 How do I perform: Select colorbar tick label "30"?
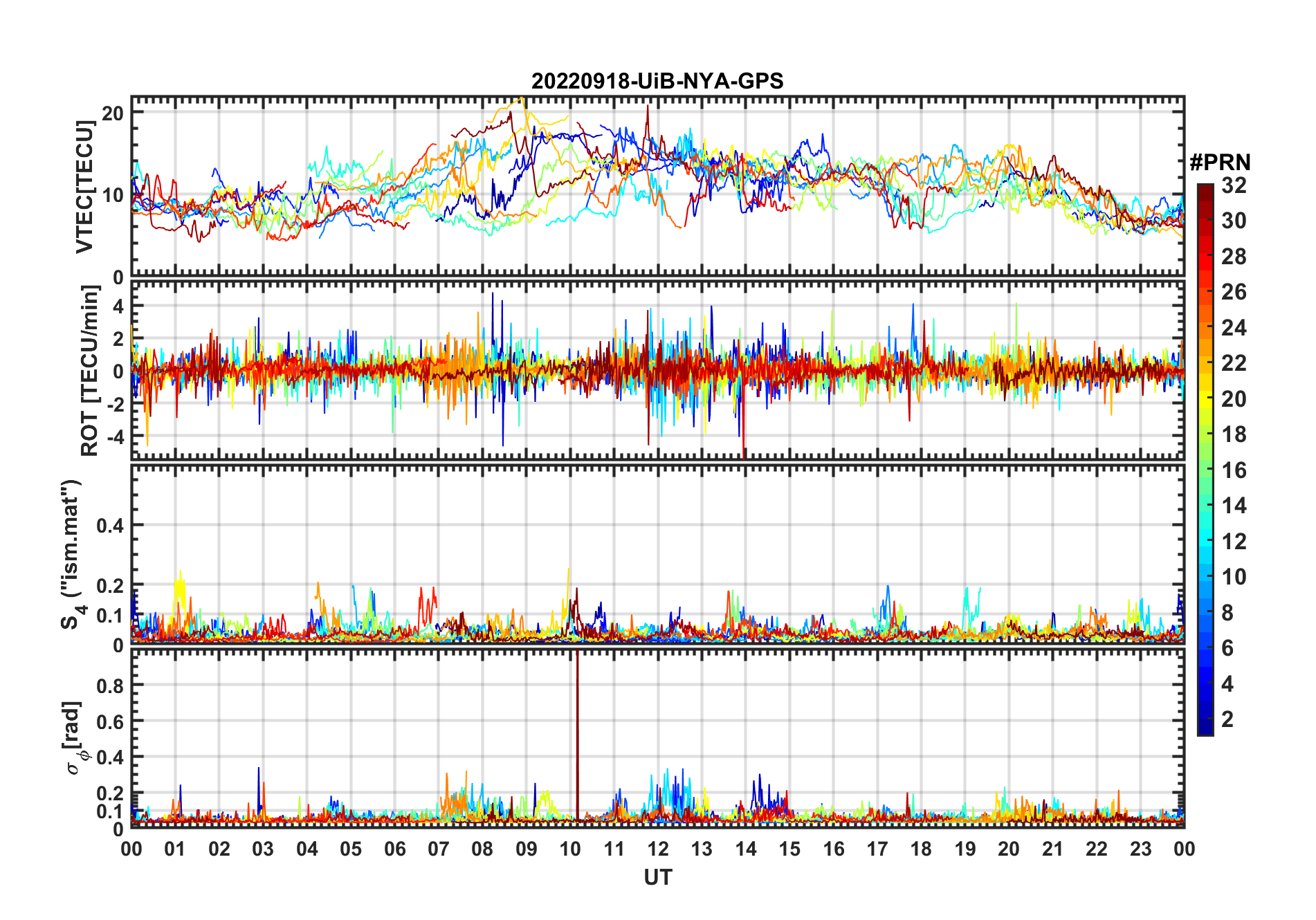tap(1234, 221)
